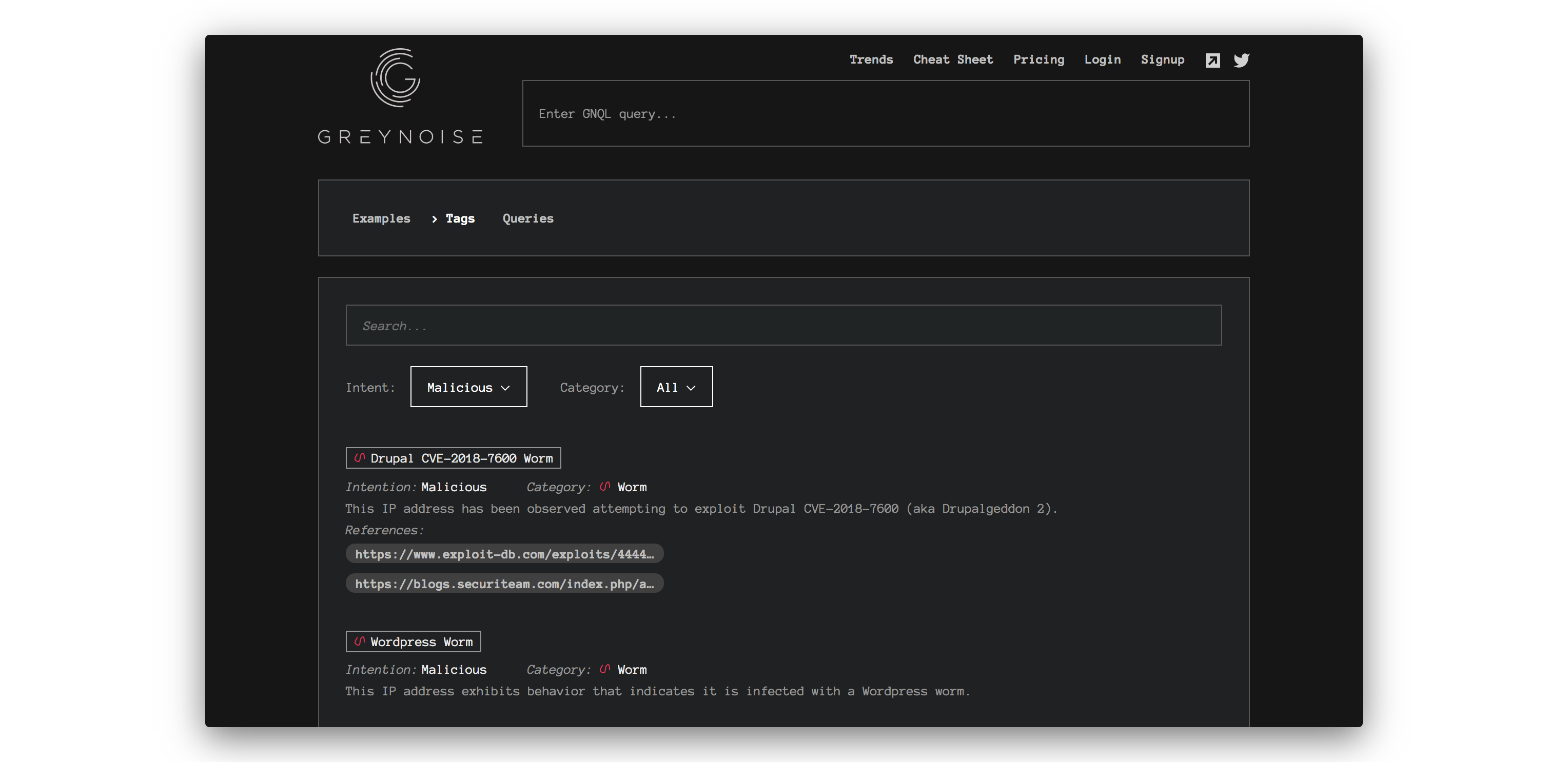Viewport: 1568px width, 762px height.
Task: Click the Signup link
Action: pyautogui.click(x=1163, y=59)
